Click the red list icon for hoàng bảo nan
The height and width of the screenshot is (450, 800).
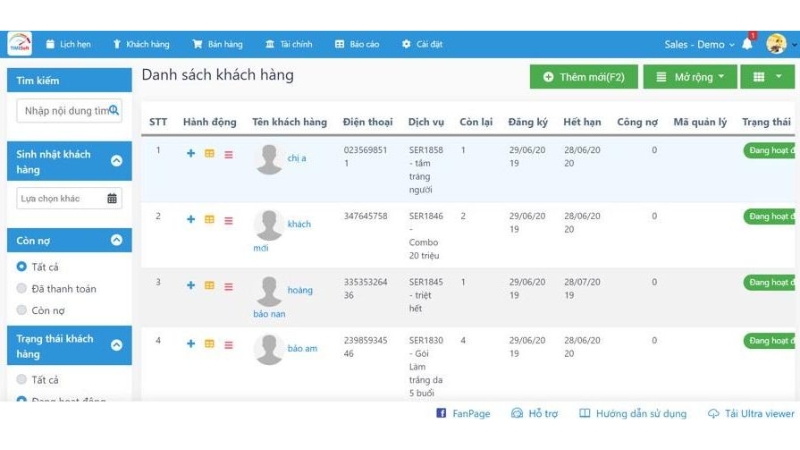pyautogui.click(x=228, y=285)
